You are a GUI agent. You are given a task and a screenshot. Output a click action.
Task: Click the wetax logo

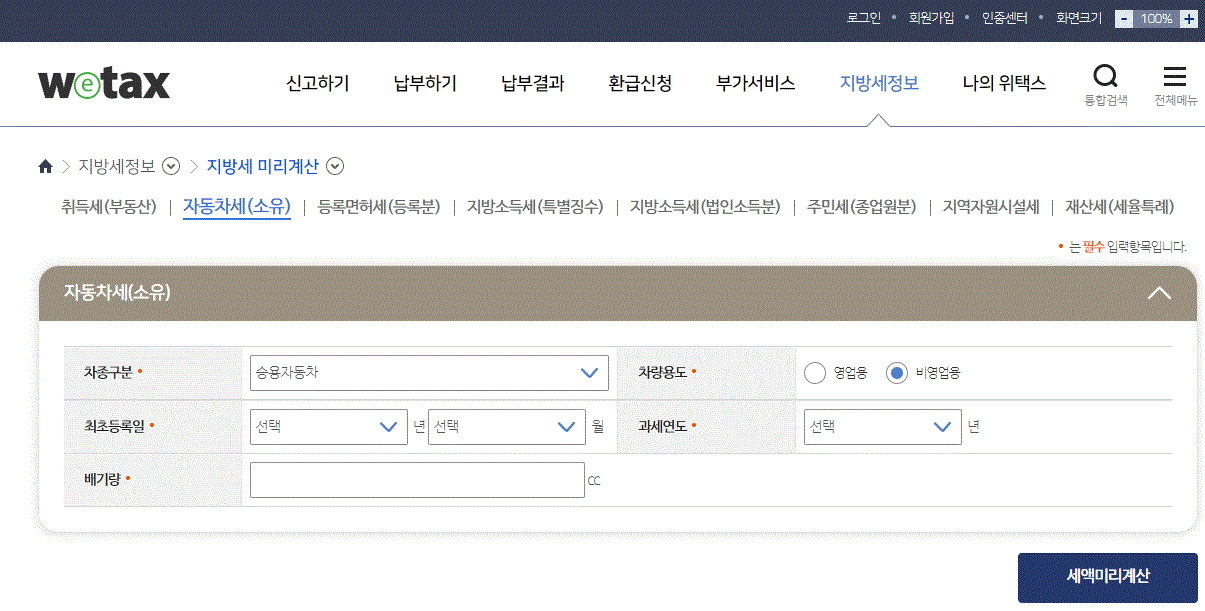(104, 84)
